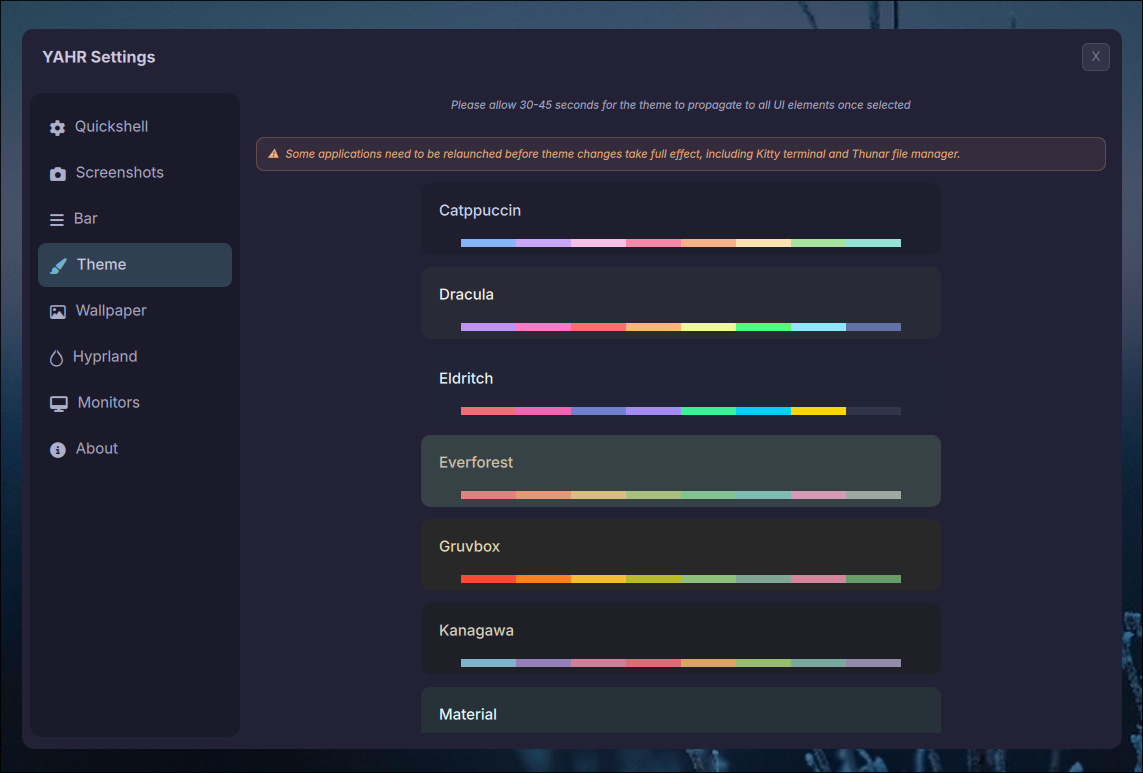
Task: Choose the Kanagawa theme card
Action: click(680, 639)
